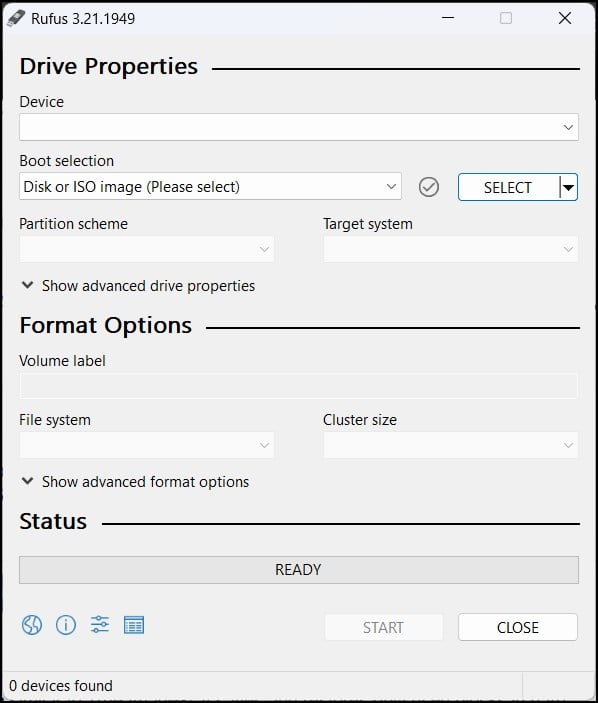Click the SELECT button
Image resolution: width=598 pixels, height=703 pixels.
pyautogui.click(x=508, y=187)
